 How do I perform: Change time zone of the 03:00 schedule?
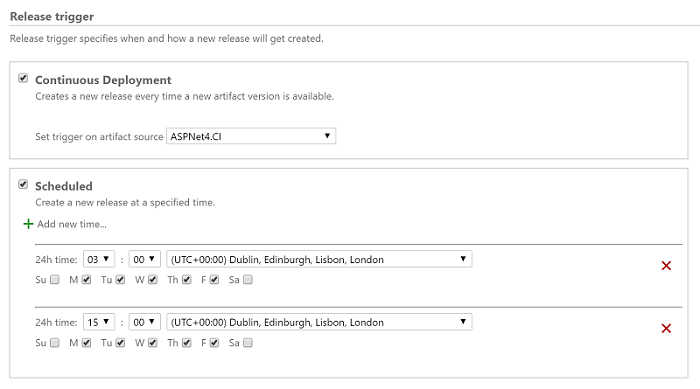pos(319,259)
